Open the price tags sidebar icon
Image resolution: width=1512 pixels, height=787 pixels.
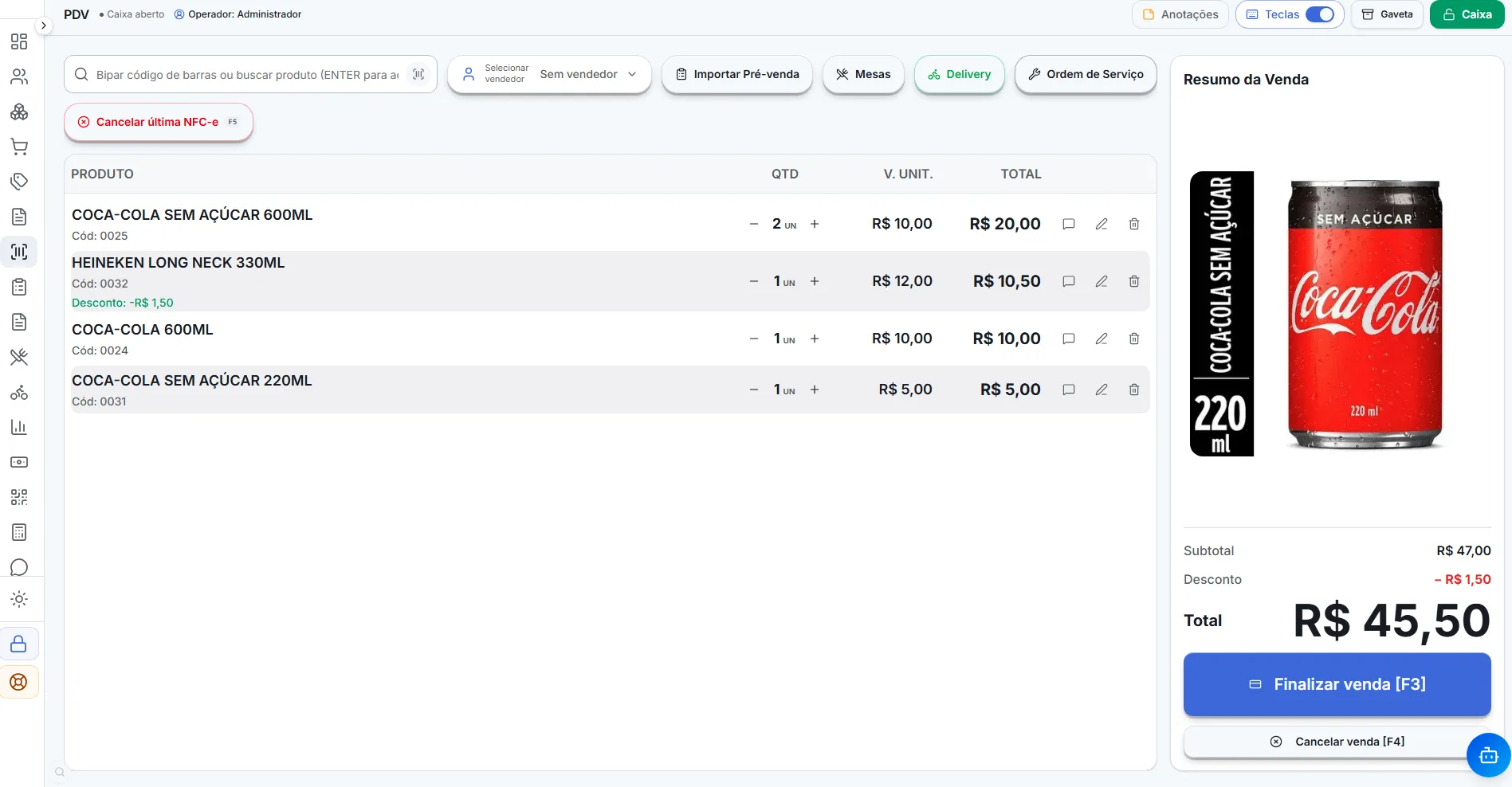click(x=19, y=182)
